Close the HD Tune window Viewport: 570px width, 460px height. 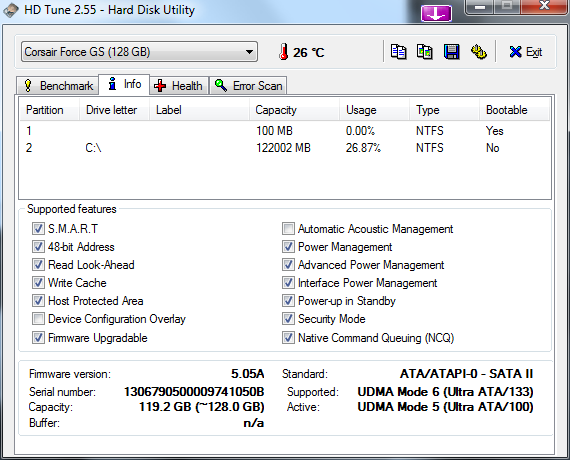(544, 7)
